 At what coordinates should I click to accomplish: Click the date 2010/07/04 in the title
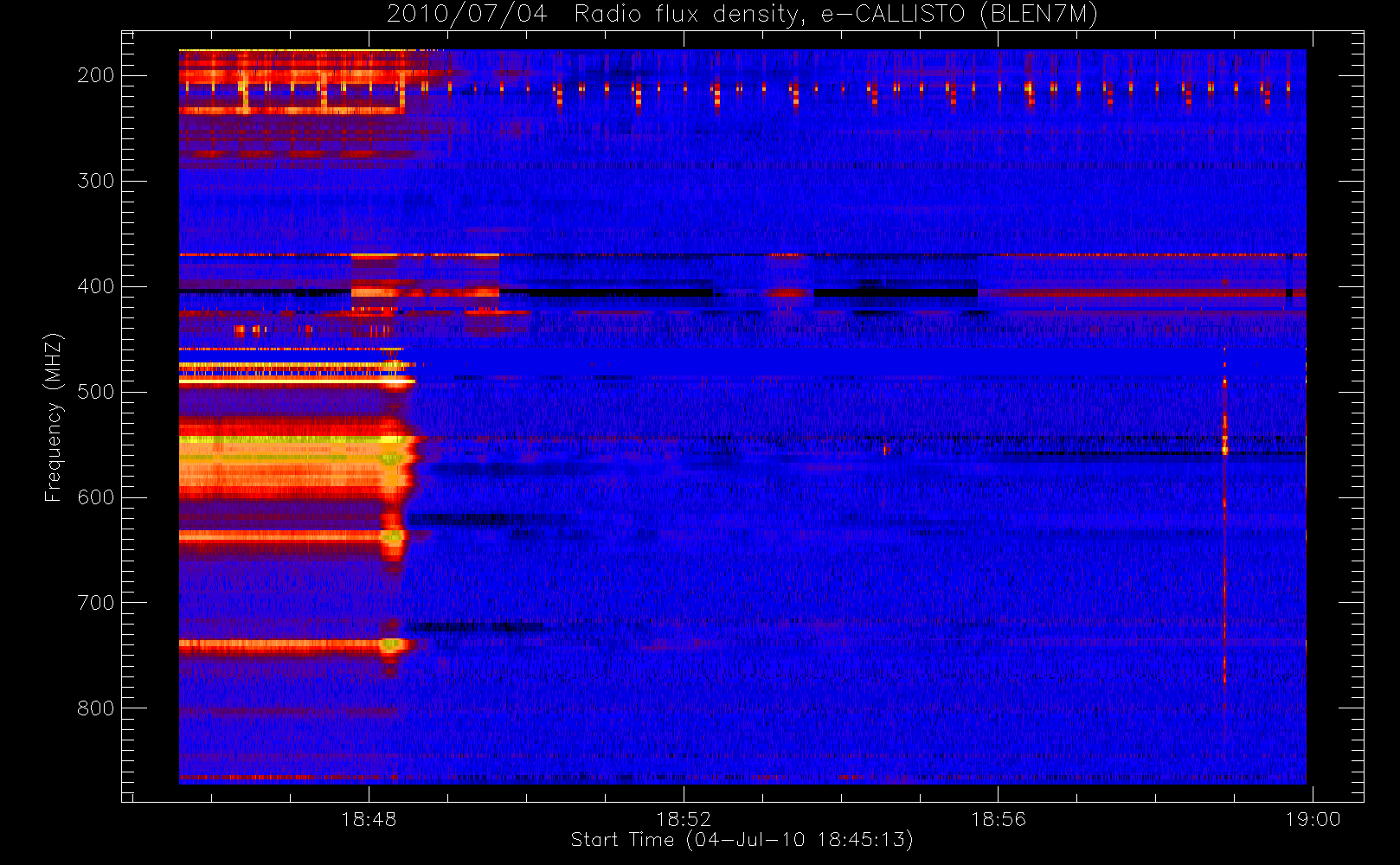coord(467,15)
